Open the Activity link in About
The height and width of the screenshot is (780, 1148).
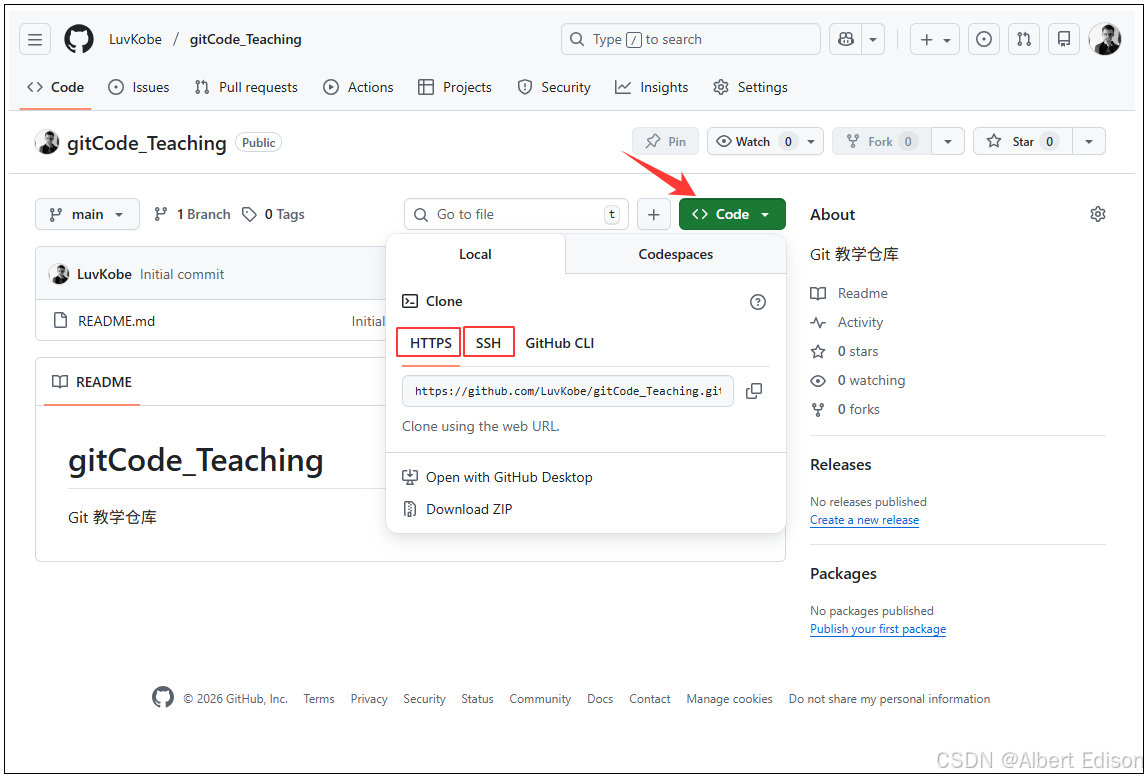pos(847,322)
